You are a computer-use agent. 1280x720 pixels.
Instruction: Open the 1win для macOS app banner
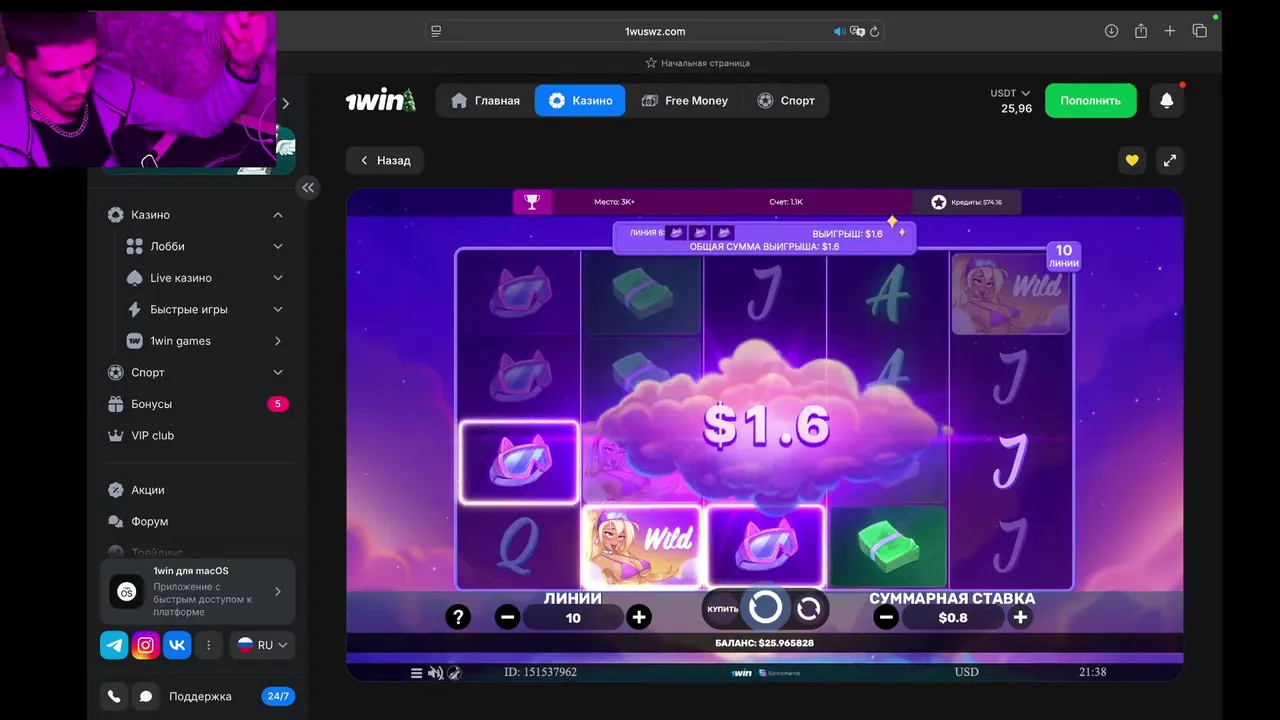[198, 591]
